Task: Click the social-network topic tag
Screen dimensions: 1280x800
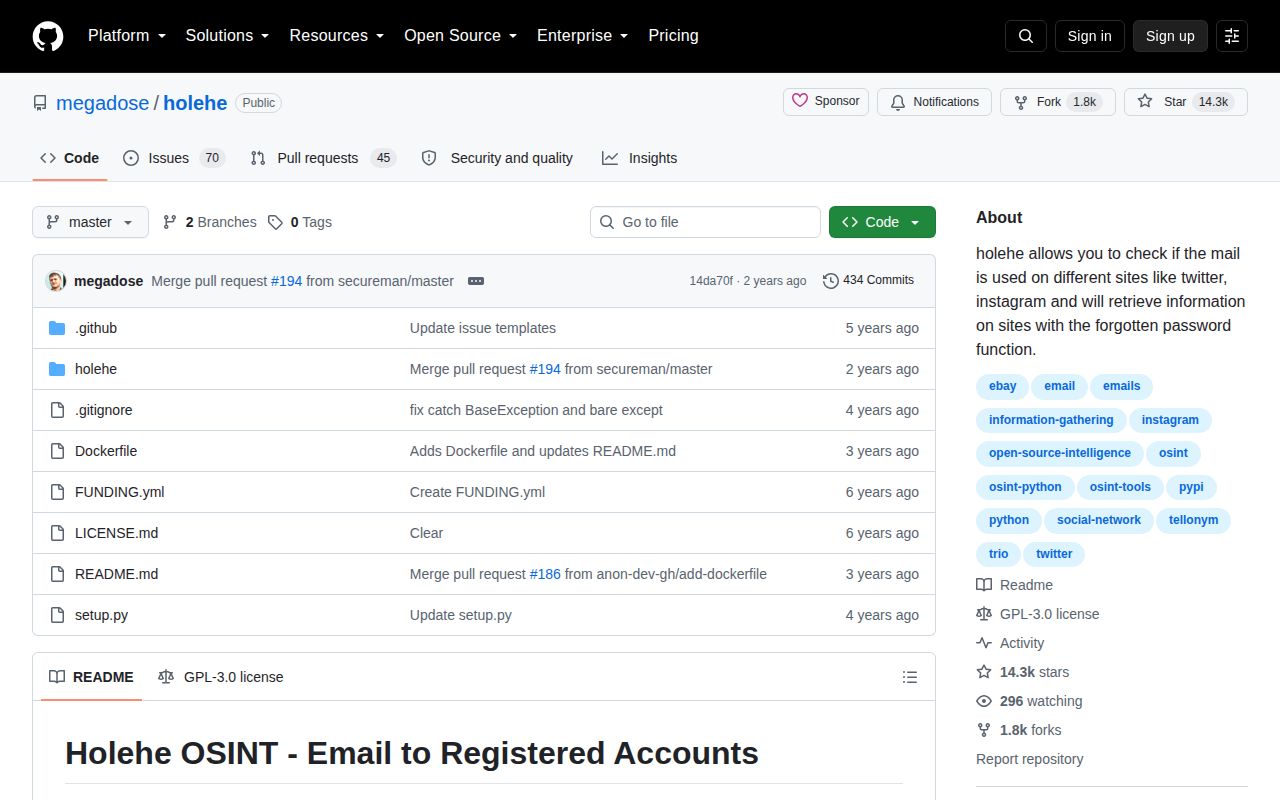Action: 1099,520
